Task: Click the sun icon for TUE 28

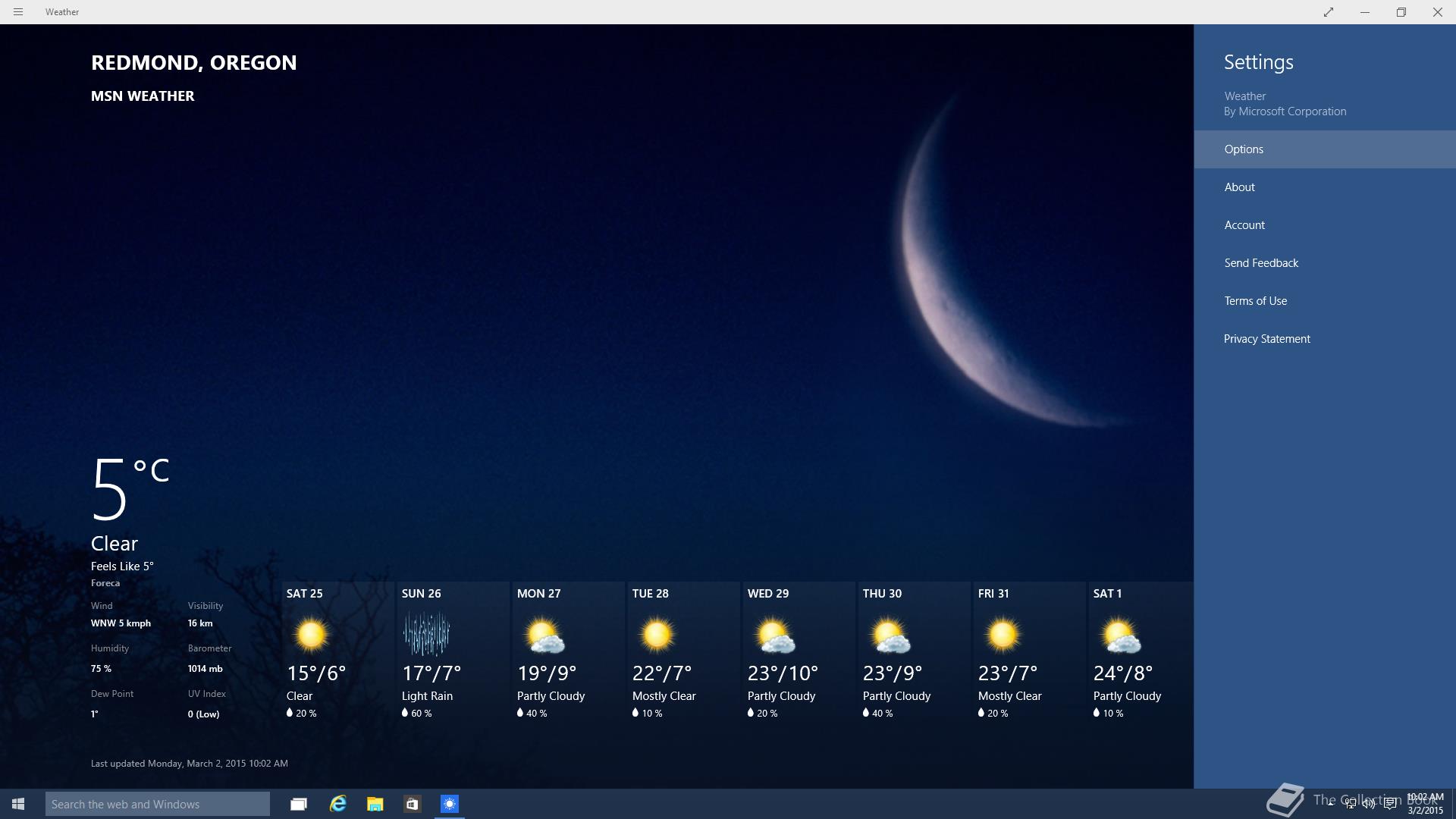Action: (657, 635)
